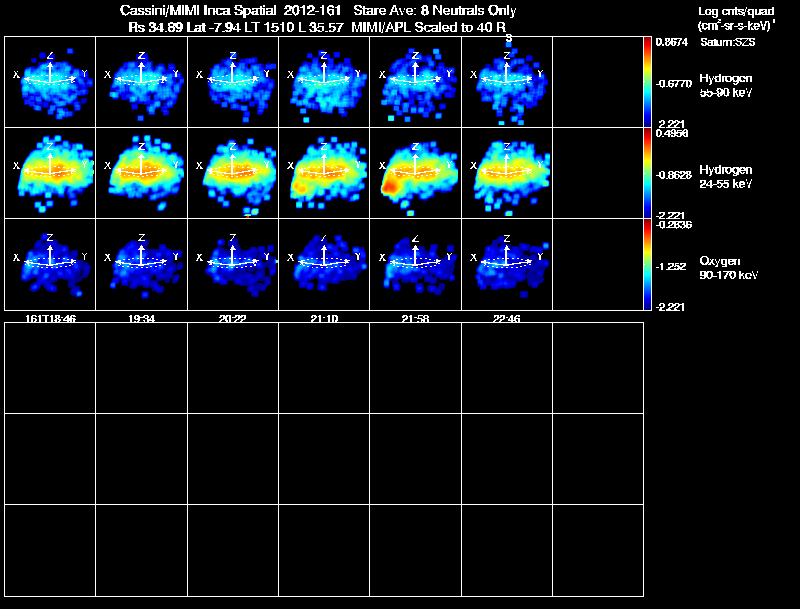Click the 22:46 time label
Screen dimensions: 800x609
click(507, 318)
